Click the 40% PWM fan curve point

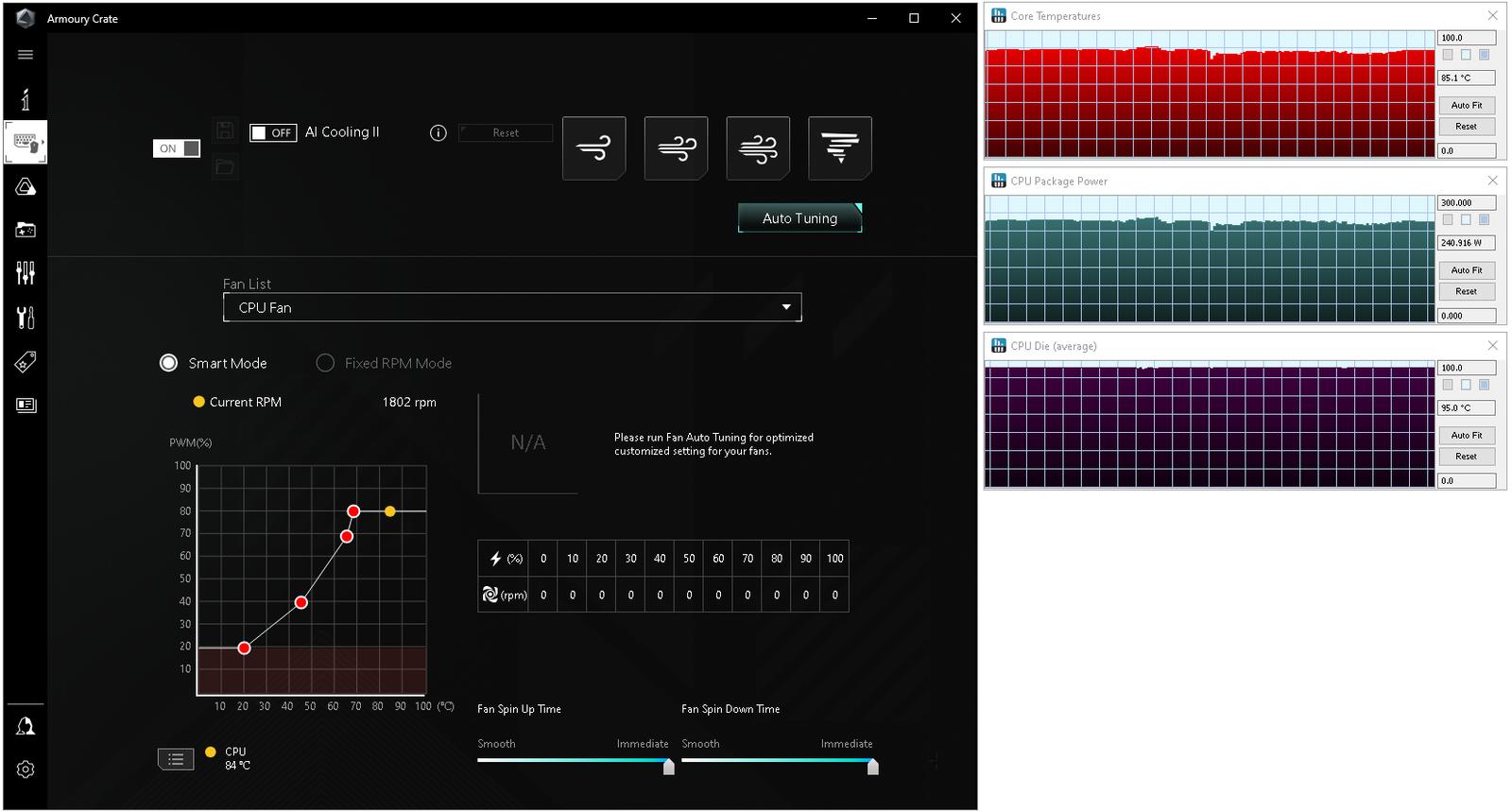point(301,602)
